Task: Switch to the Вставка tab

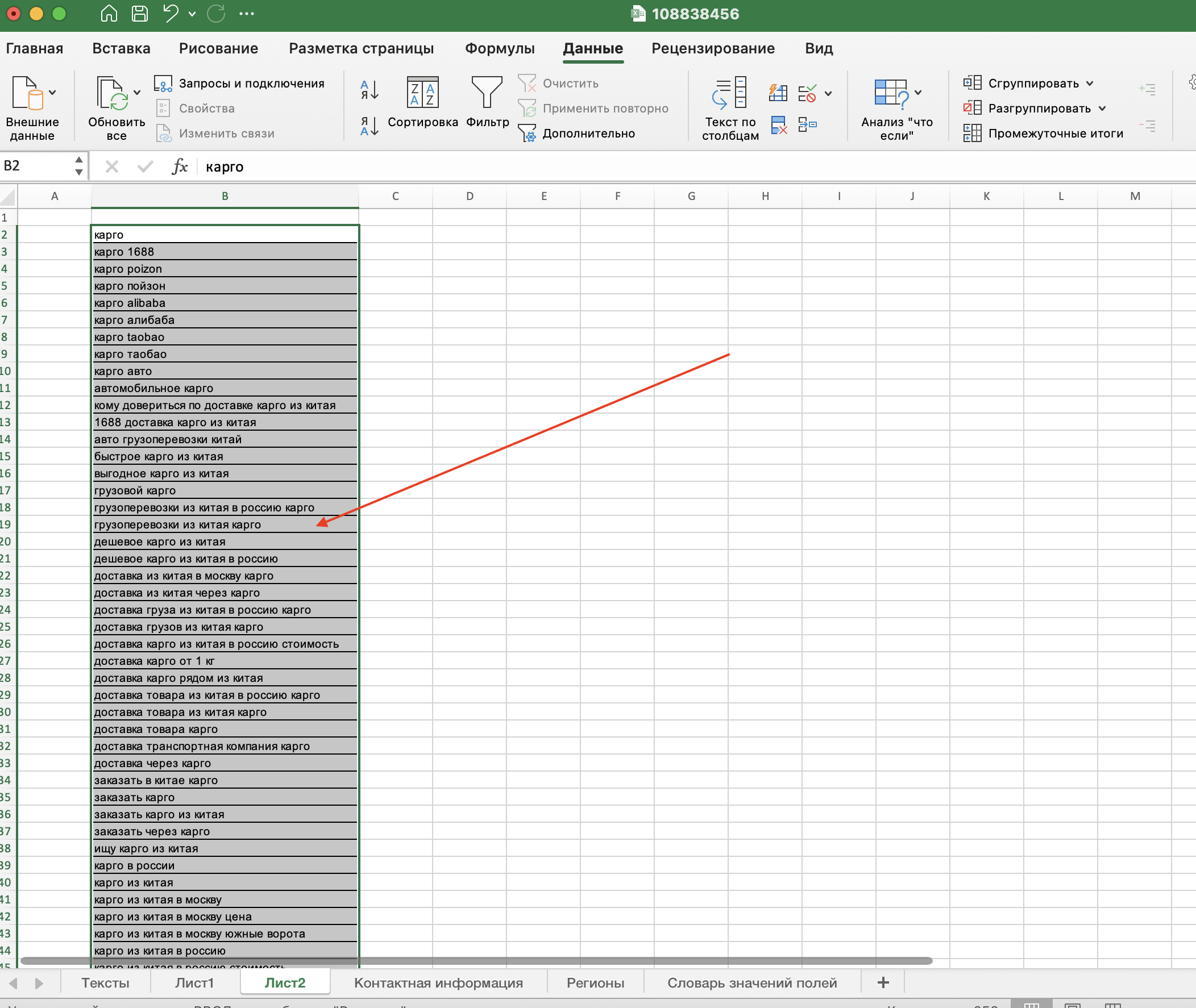Action: [121, 48]
